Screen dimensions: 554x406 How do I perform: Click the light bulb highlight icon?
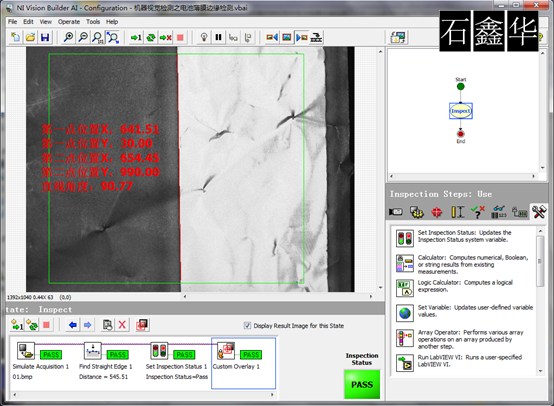[204, 37]
